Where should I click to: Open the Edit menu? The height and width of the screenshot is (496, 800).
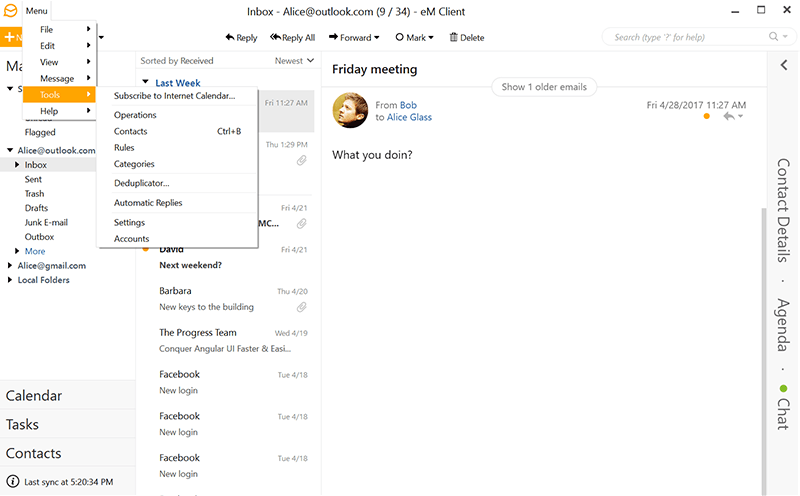[60, 46]
